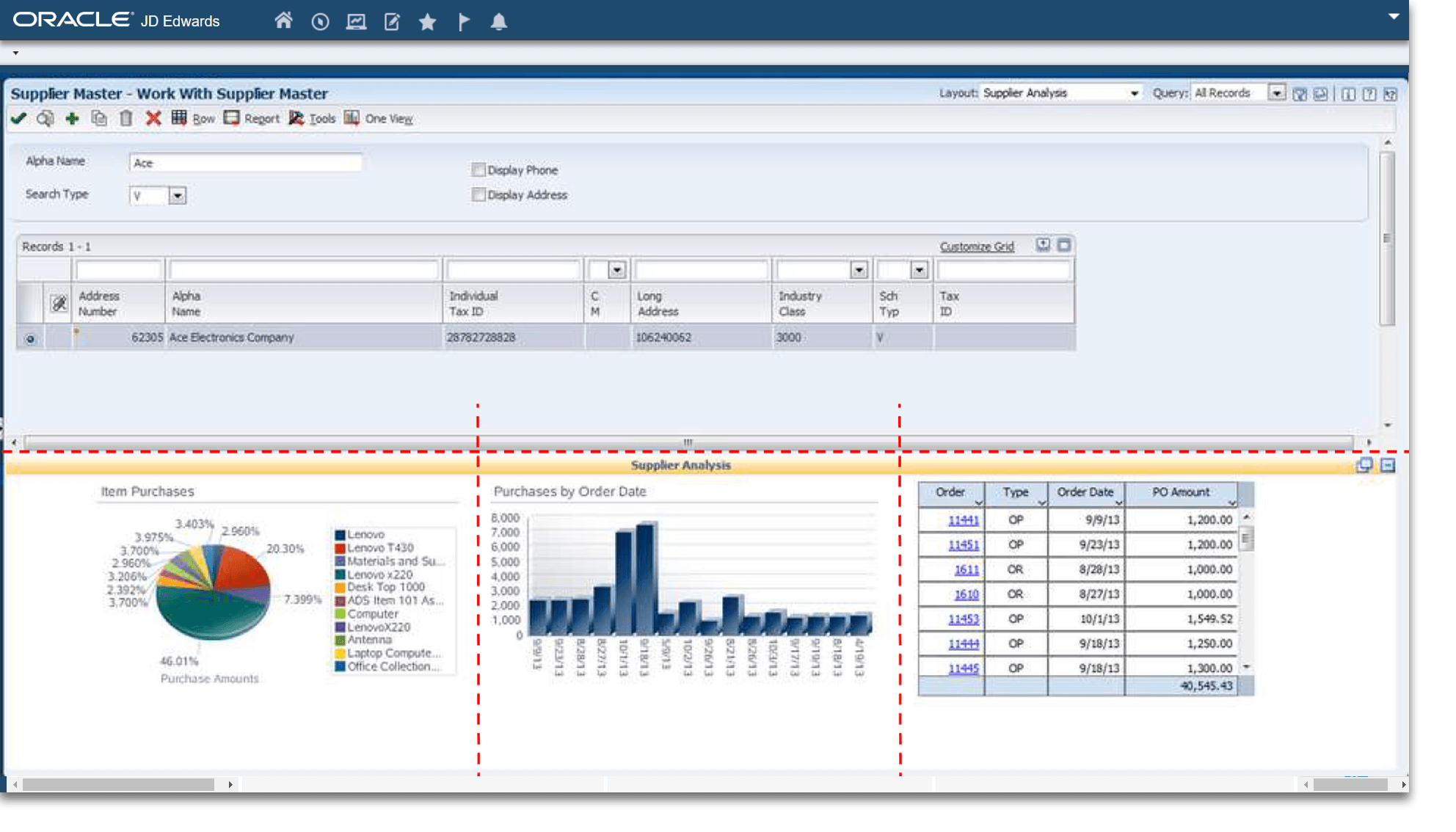Screen dimensions: 1456x832
Task: Click the Address Number filter field
Action: click(x=118, y=271)
